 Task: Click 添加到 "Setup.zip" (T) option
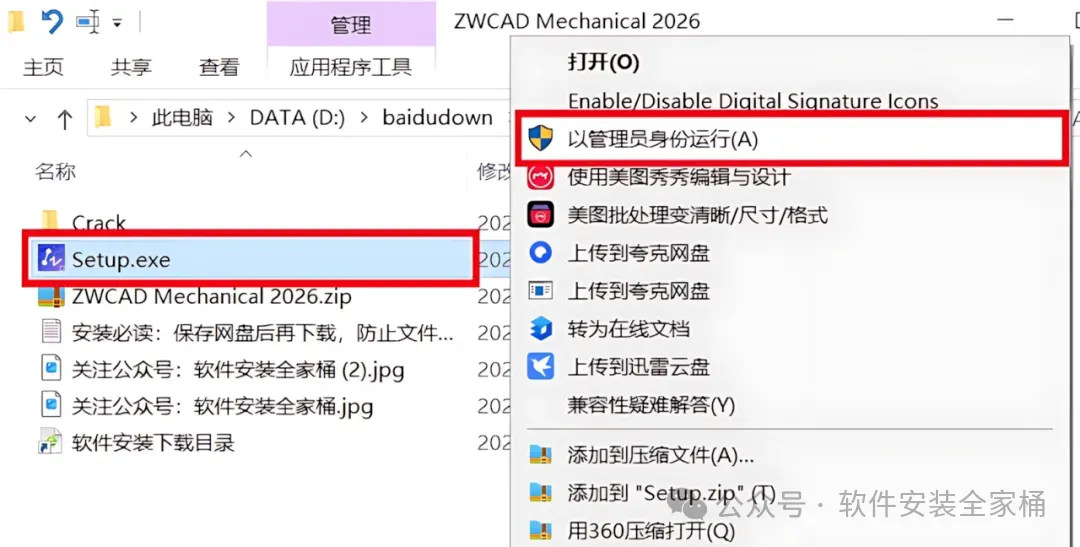[x=672, y=493]
